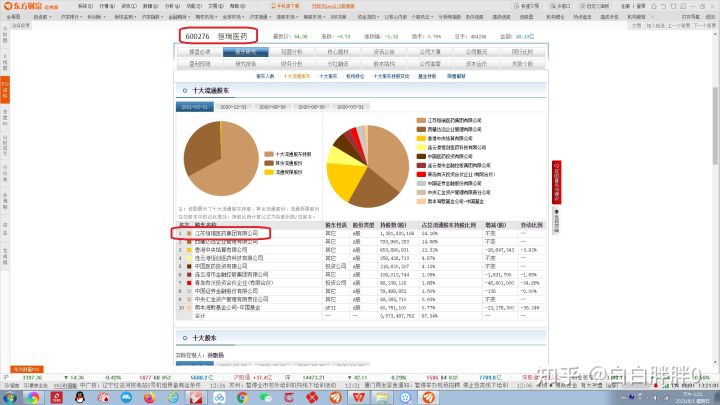The height and width of the screenshot is (405, 720).
Task: Select the 2020-03-31 report date tab
Action: coord(350,107)
